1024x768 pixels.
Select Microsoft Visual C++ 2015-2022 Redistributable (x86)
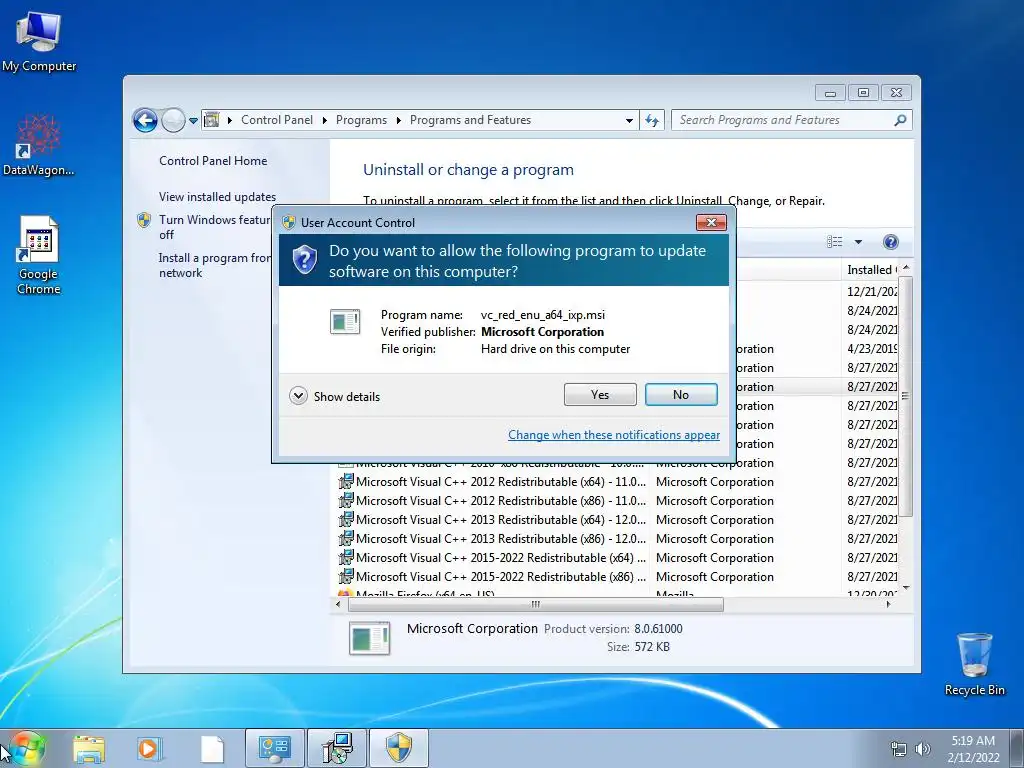pyautogui.click(x=500, y=577)
